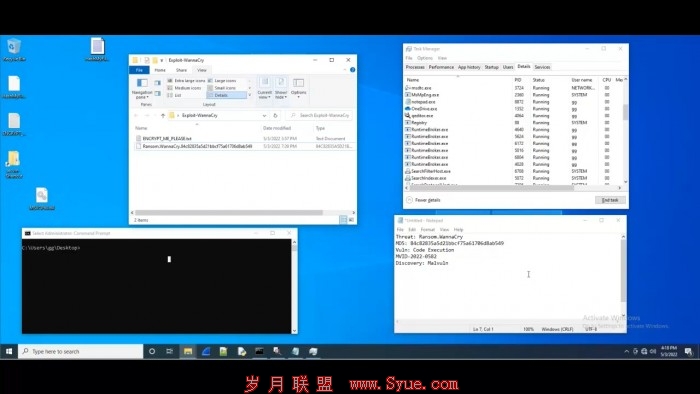The image size is (700, 394).
Task: Expand the Show/hide dropdown
Action: tap(281, 88)
